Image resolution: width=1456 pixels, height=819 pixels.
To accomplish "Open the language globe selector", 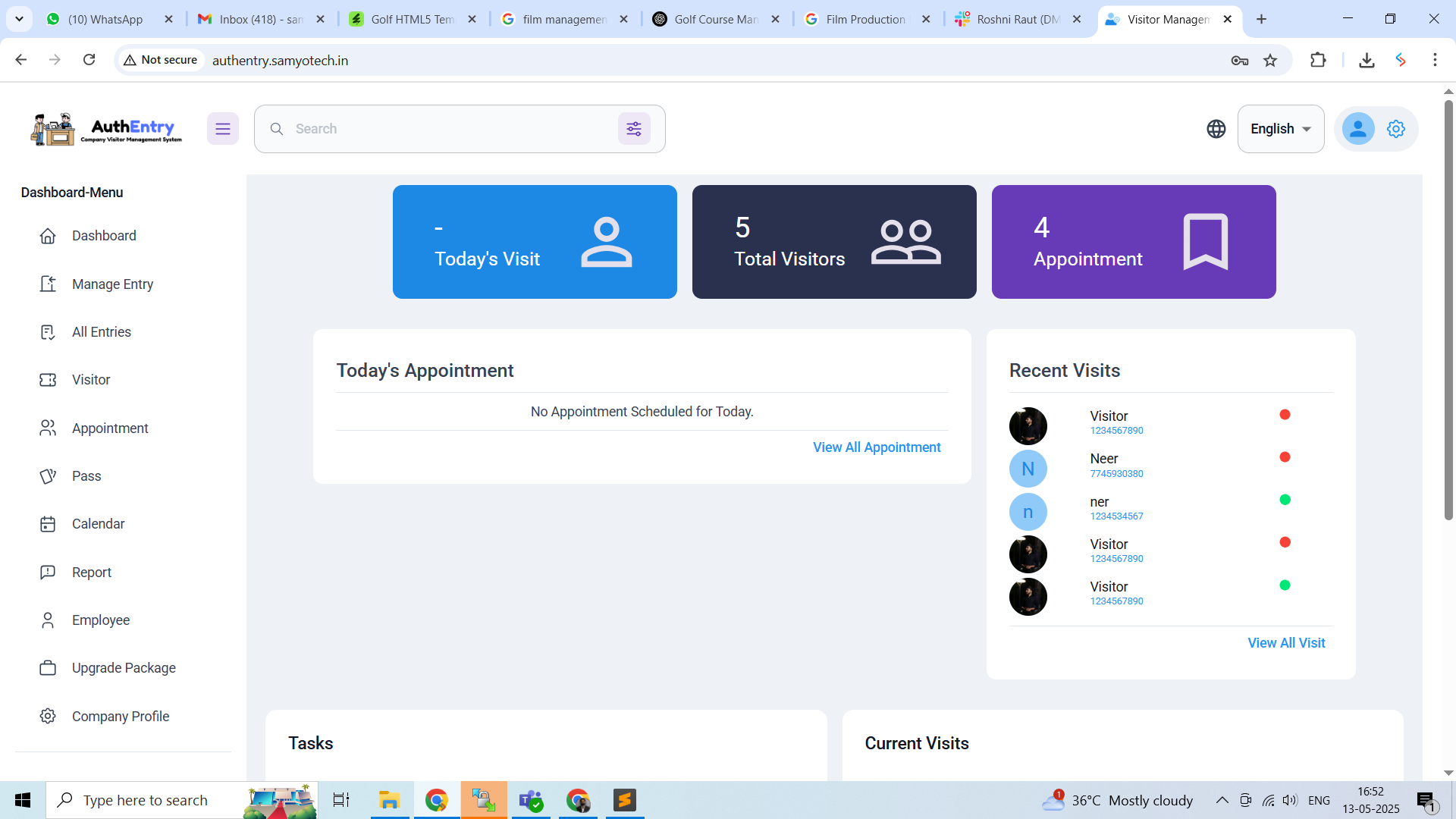I will pos(1216,128).
